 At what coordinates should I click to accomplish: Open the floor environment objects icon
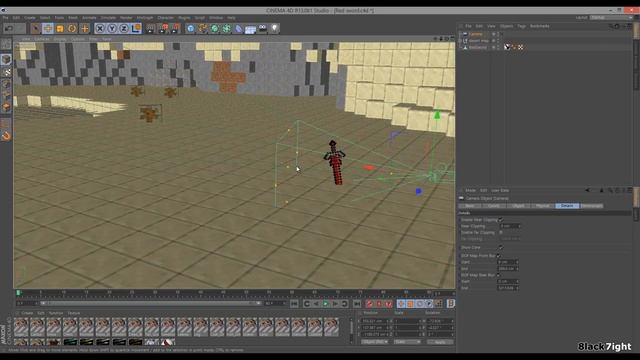click(x=251, y=28)
